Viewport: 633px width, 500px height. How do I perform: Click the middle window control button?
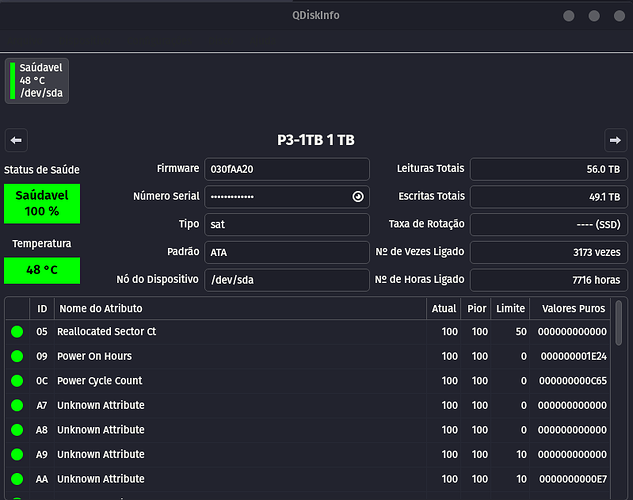(594, 16)
